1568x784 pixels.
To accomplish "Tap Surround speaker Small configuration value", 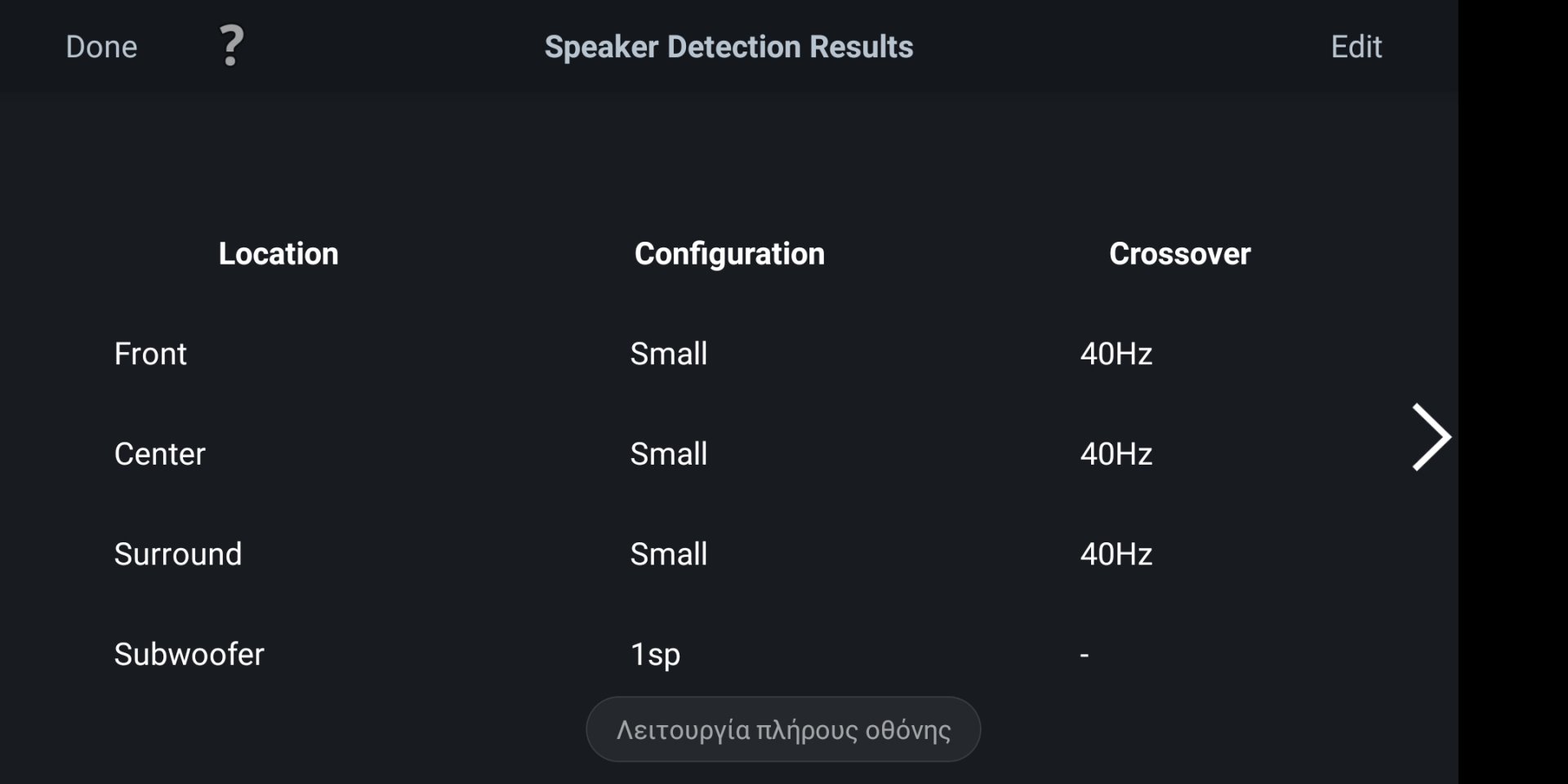I will click(x=669, y=555).
